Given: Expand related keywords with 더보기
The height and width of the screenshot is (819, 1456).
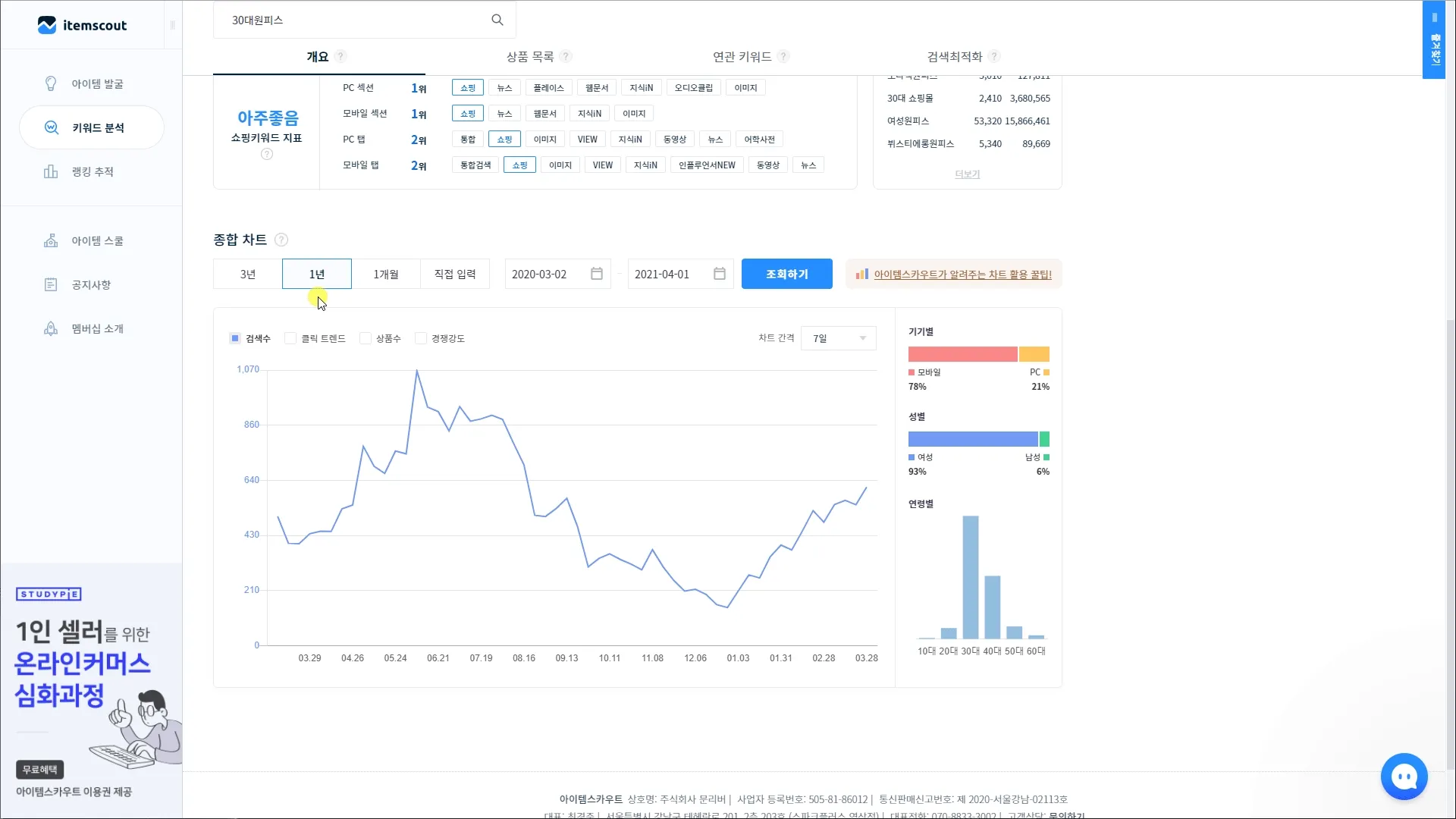Looking at the screenshot, I should click(x=967, y=174).
